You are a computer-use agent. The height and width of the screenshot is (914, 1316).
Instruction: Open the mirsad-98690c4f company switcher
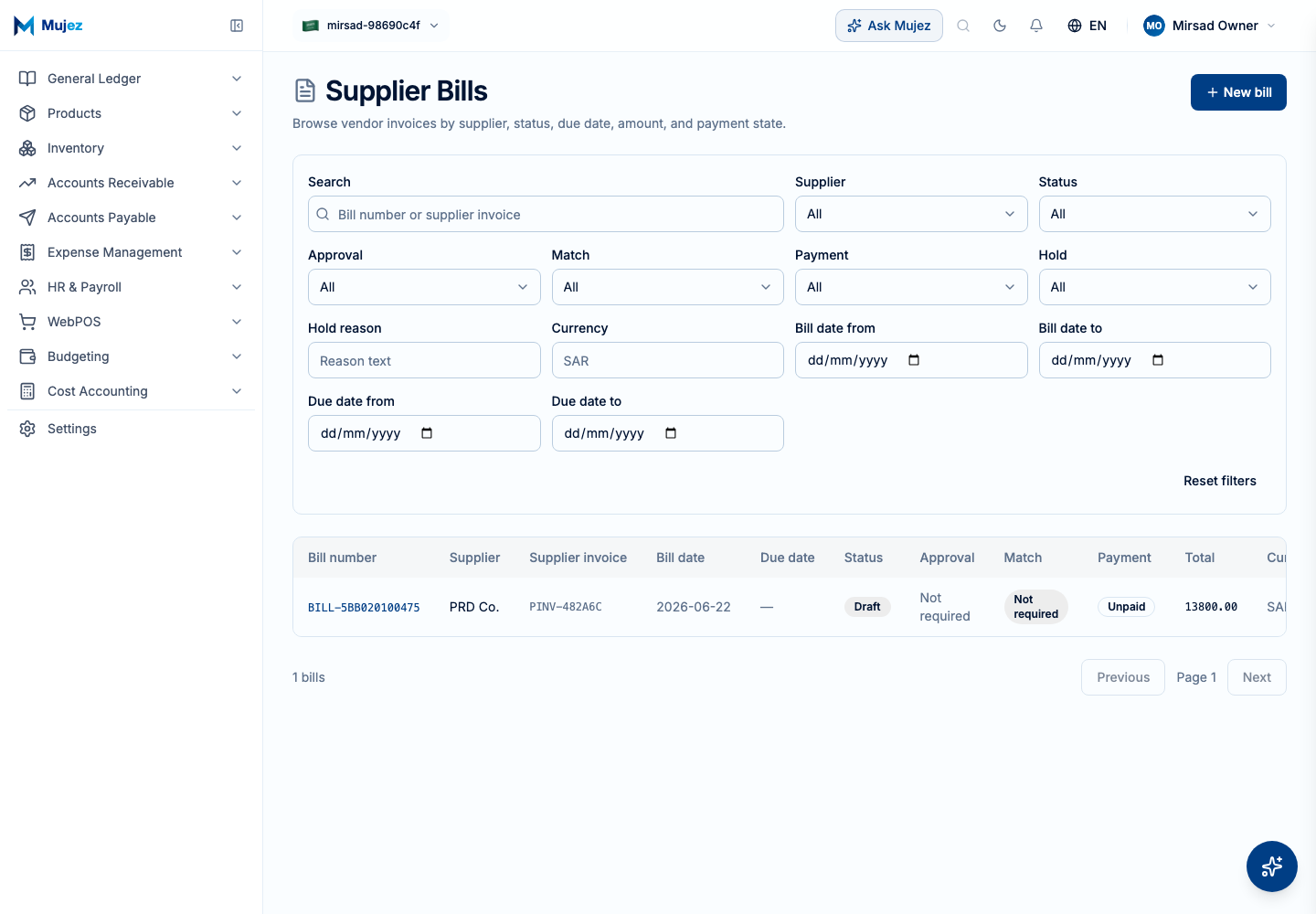point(371,26)
